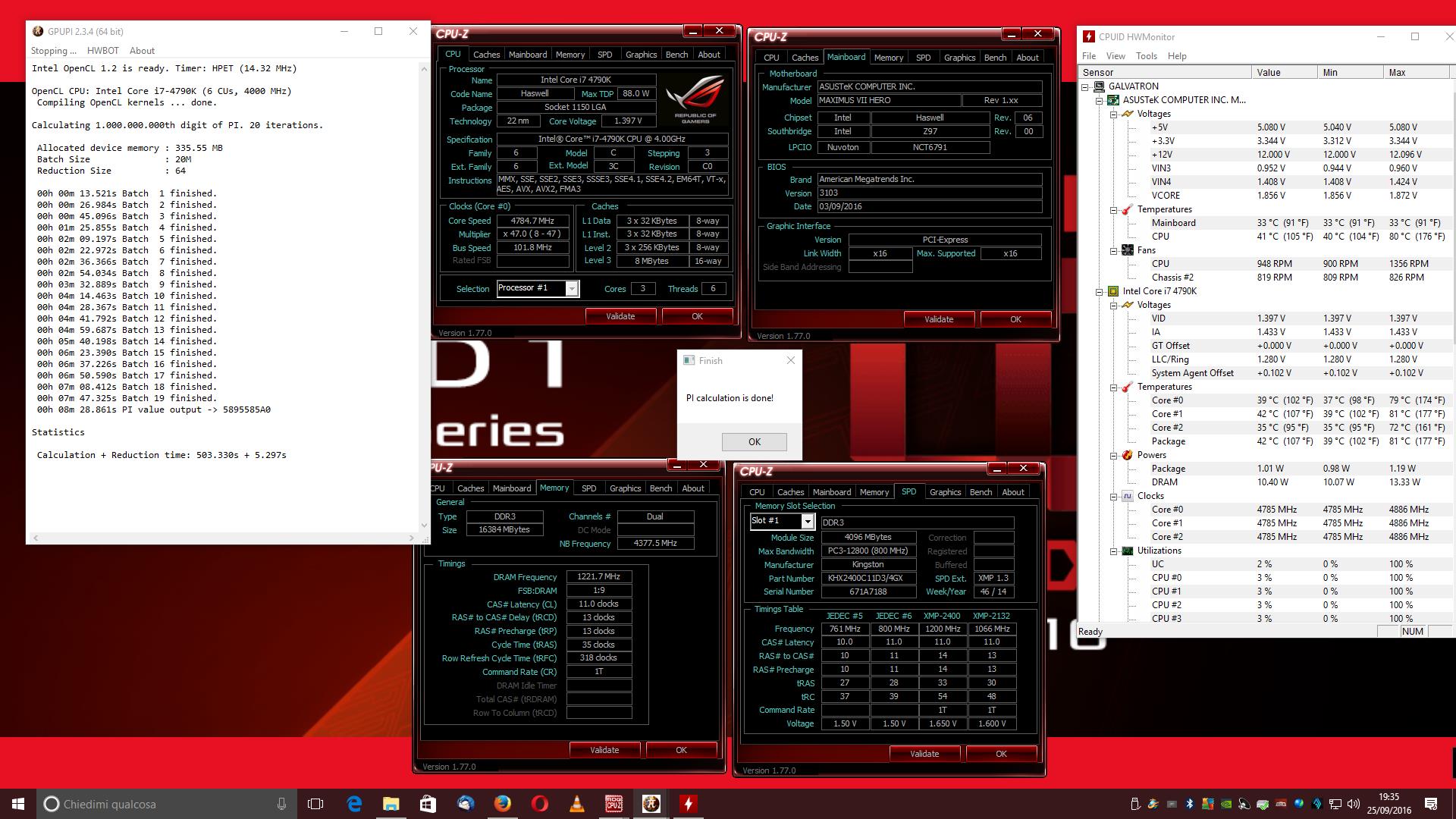This screenshot has width=1456, height=819.
Task: Click the GPUPI title bar app icon
Action: 38,31
